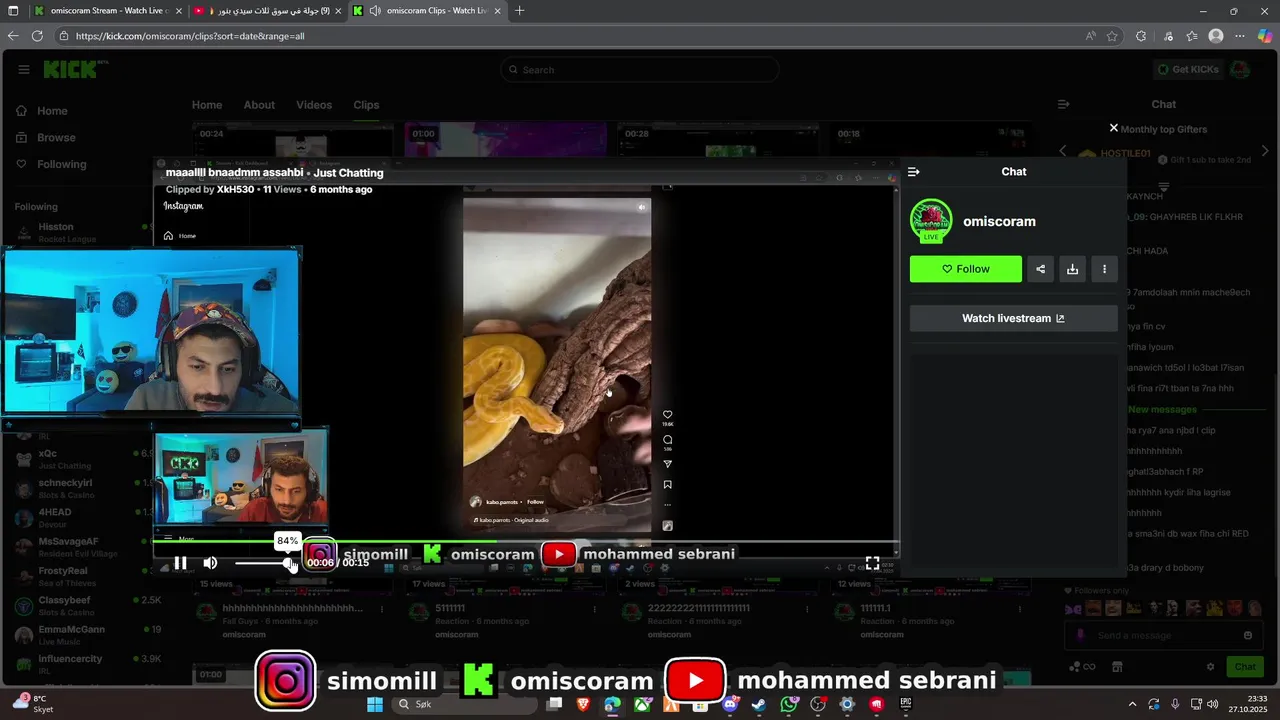Click the Chat button in background chat

point(1244,667)
